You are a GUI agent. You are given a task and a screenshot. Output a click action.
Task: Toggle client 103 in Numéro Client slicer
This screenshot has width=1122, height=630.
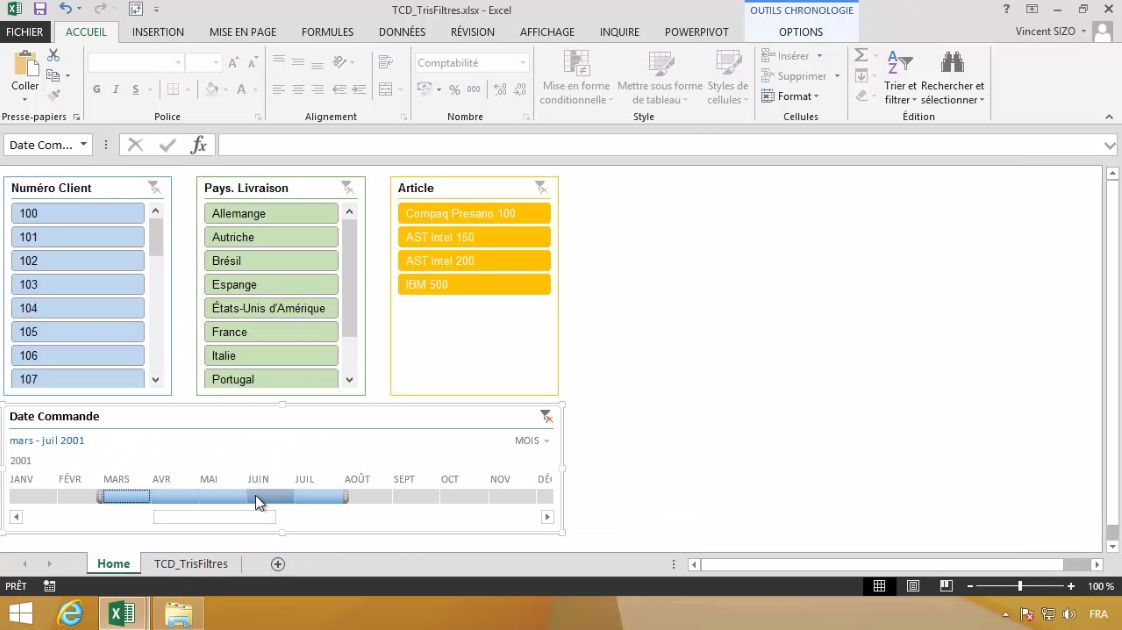(78, 285)
